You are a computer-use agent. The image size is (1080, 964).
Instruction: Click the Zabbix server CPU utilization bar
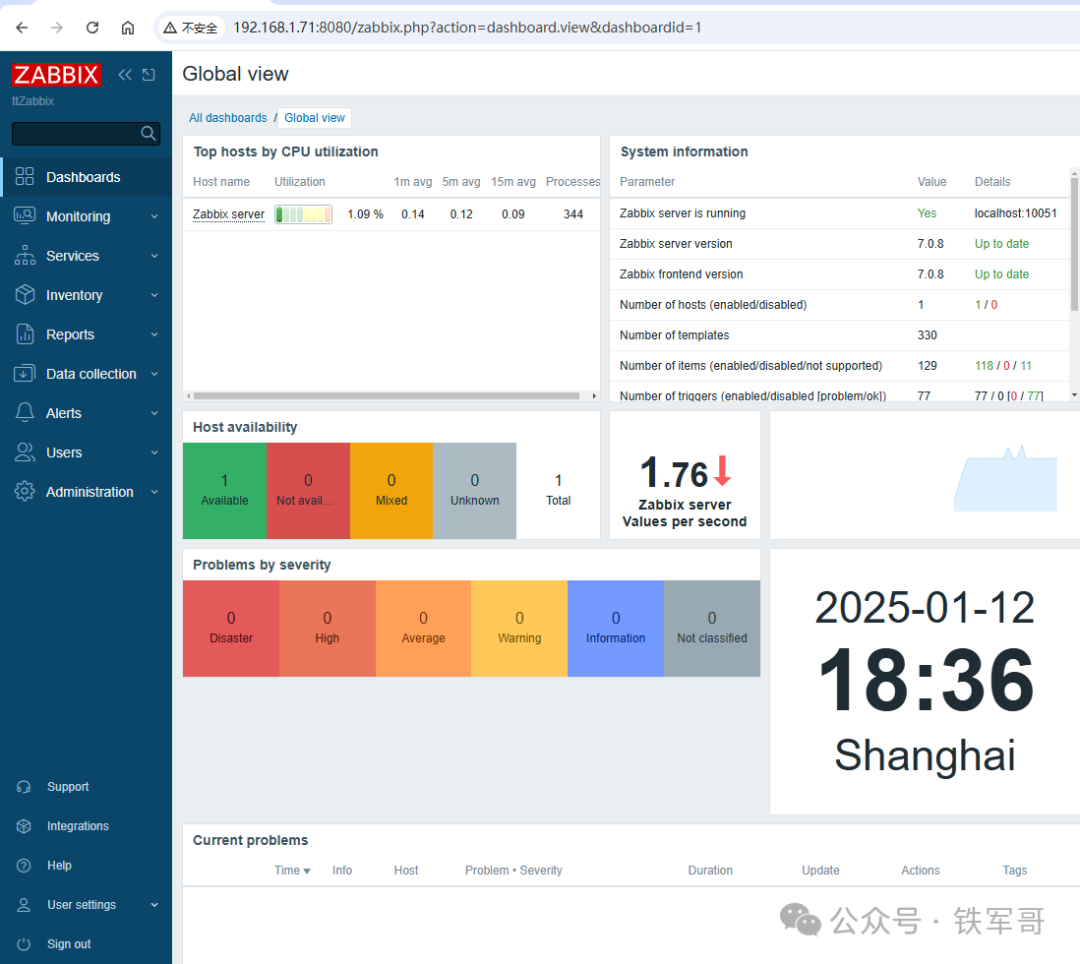(x=303, y=214)
